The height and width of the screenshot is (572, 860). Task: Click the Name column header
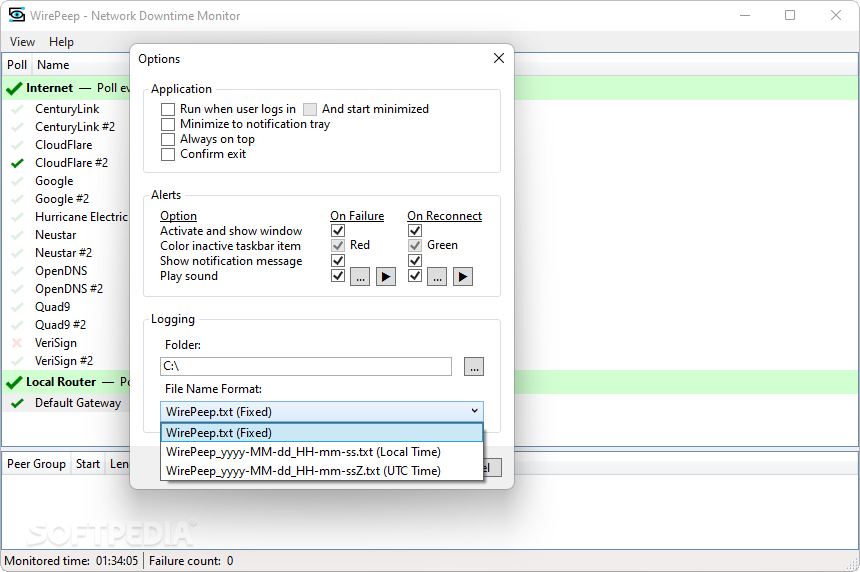pyautogui.click(x=53, y=65)
